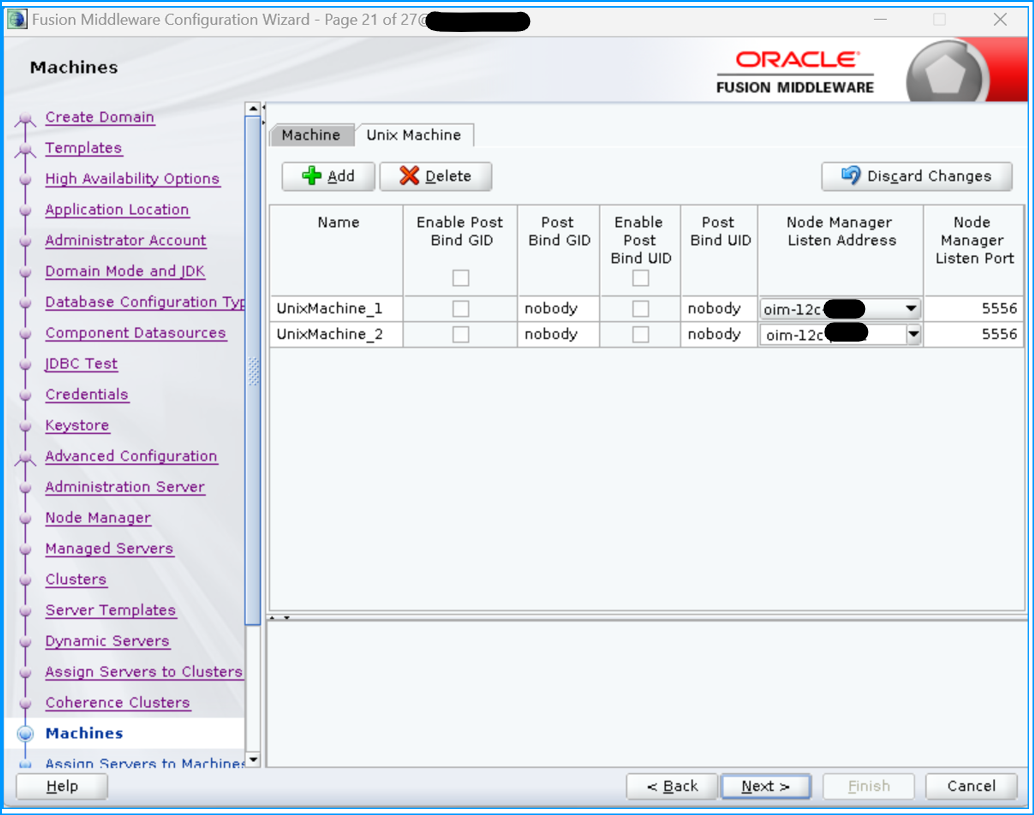Click the wizard globe icon in title bar
Viewport: 1034px width, 815px height.
(17, 20)
